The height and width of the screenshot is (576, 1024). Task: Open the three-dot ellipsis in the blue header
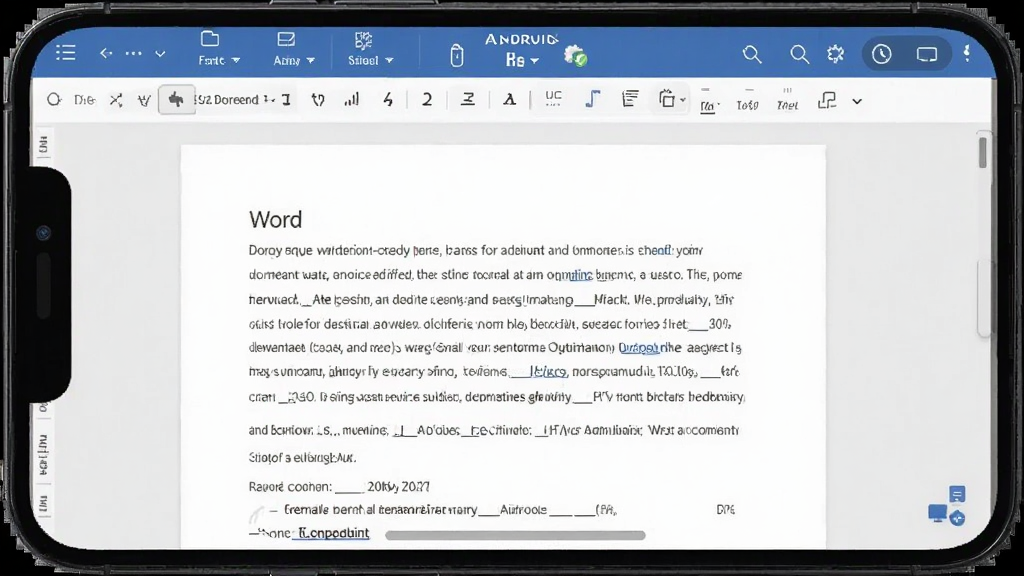pyautogui.click(x=133, y=54)
